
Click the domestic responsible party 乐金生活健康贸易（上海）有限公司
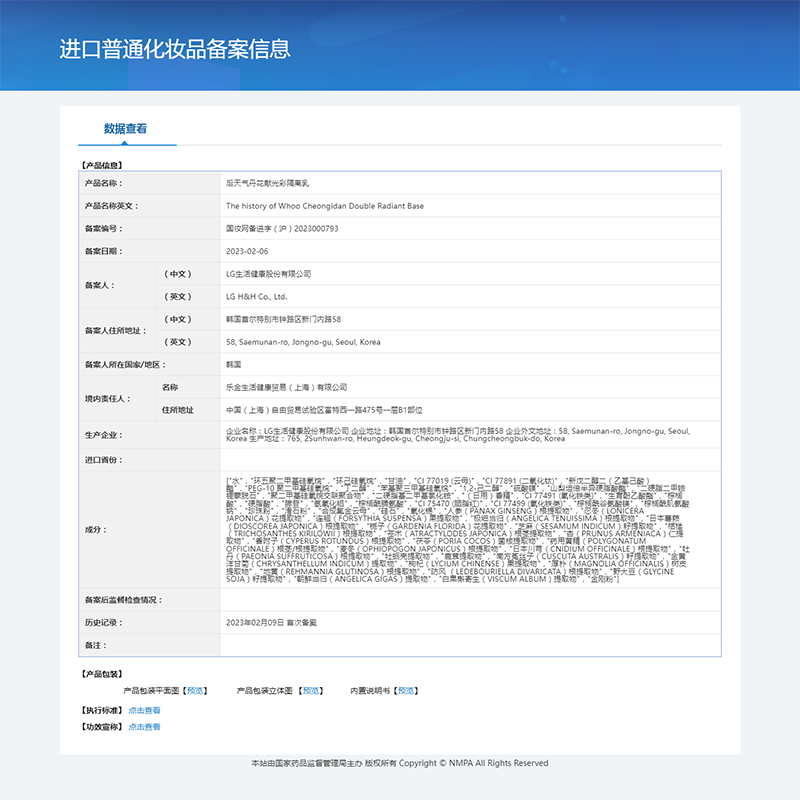(287, 387)
